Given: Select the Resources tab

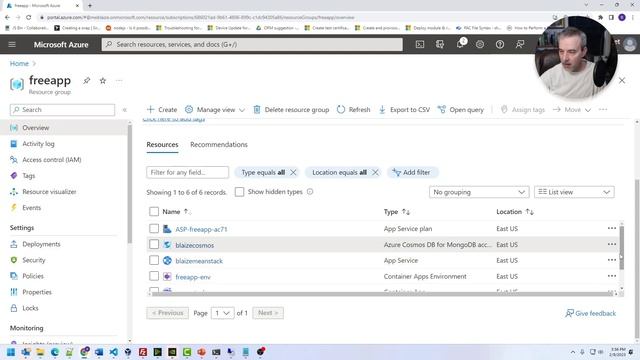Looking at the screenshot, I should tap(162, 144).
